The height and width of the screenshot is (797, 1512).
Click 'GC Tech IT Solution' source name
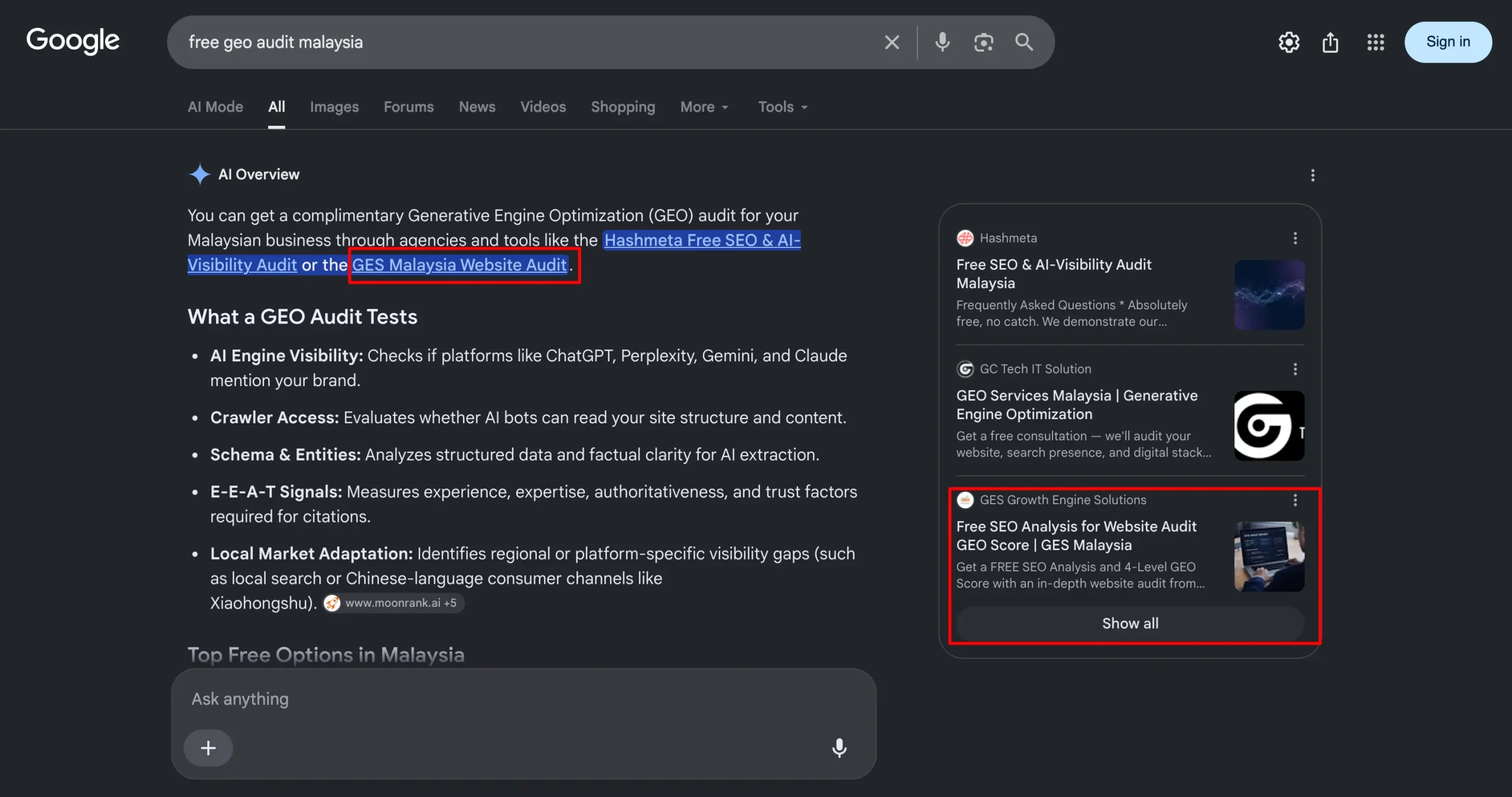pyautogui.click(x=1035, y=369)
